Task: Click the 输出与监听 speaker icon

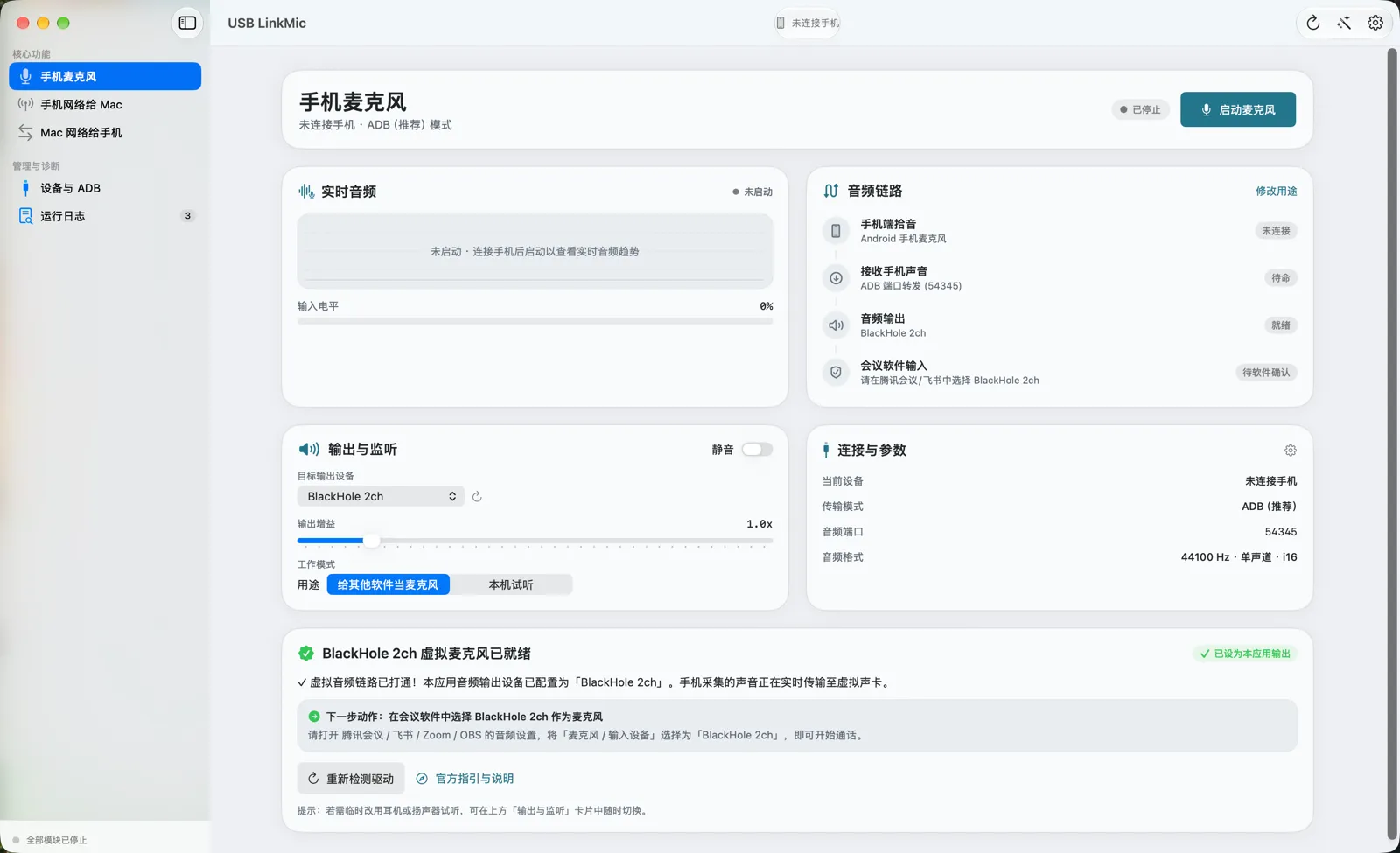Action: click(x=309, y=450)
